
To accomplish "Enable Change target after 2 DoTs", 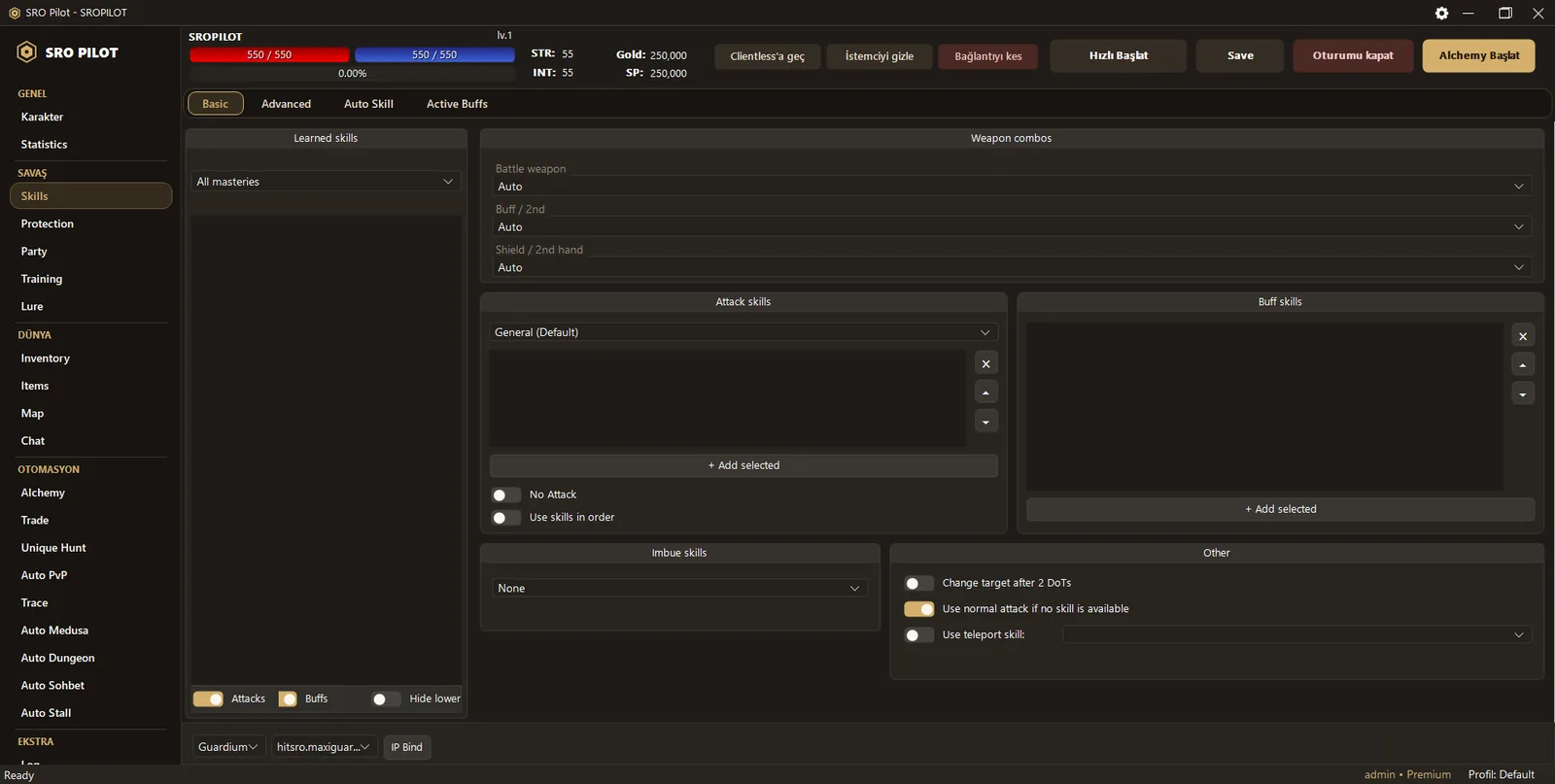I will pyautogui.click(x=918, y=583).
